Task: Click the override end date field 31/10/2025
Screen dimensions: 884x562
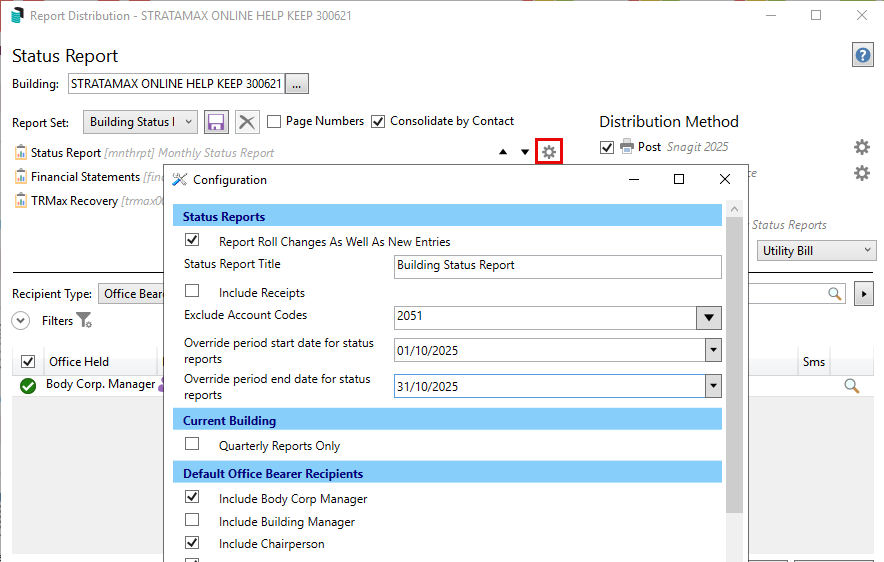Action: pyautogui.click(x=550, y=386)
